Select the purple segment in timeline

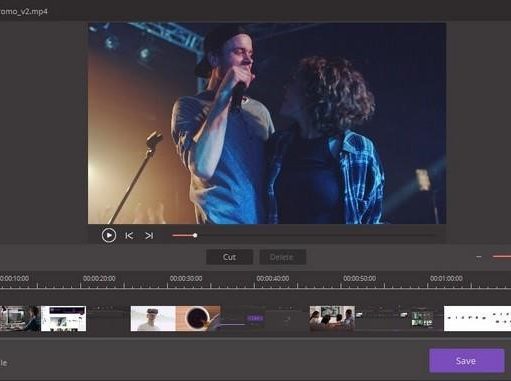click(255, 318)
